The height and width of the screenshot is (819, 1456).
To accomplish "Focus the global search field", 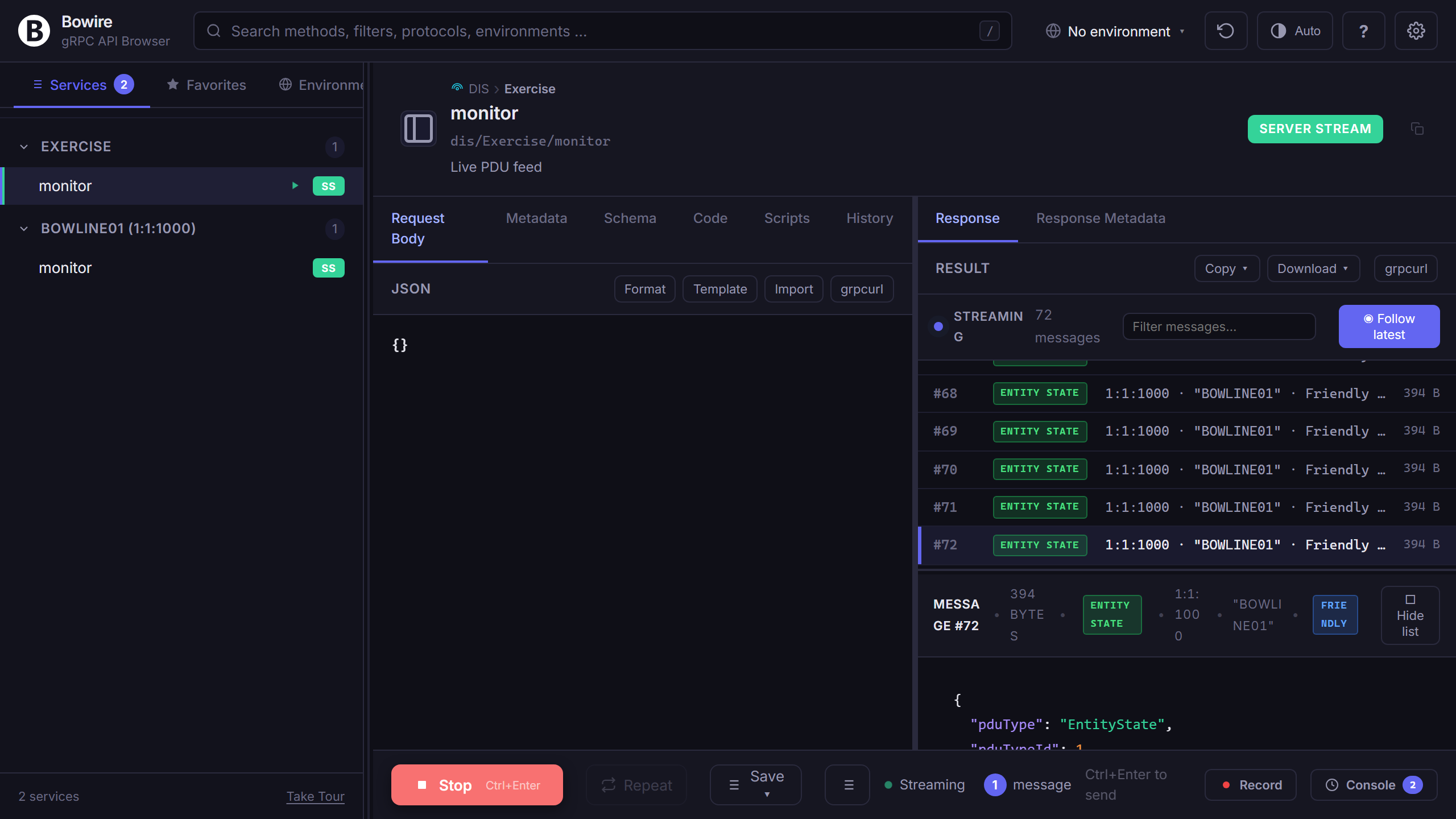I will point(602,31).
